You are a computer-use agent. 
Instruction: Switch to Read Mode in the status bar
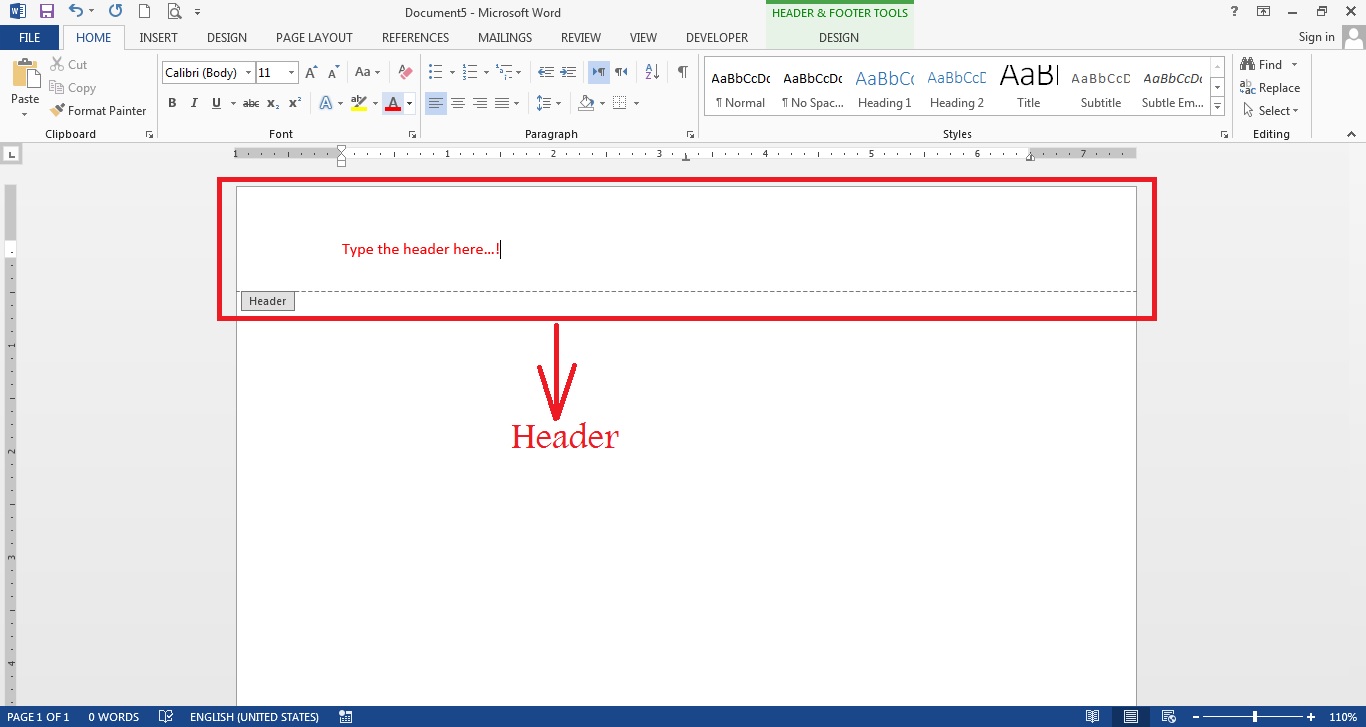pyautogui.click(x=1093, y=716)
